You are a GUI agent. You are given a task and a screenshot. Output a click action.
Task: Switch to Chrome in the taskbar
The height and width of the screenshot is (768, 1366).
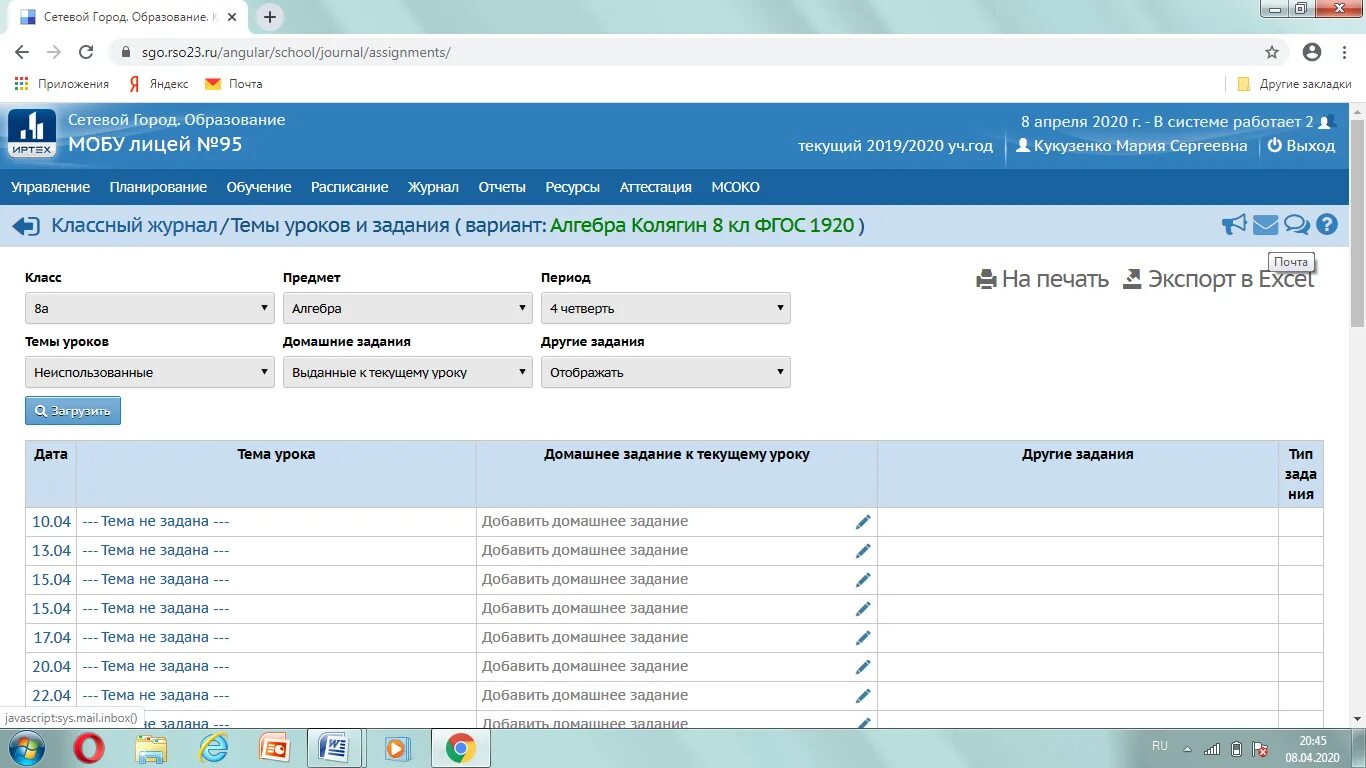[x=460, y=748]
